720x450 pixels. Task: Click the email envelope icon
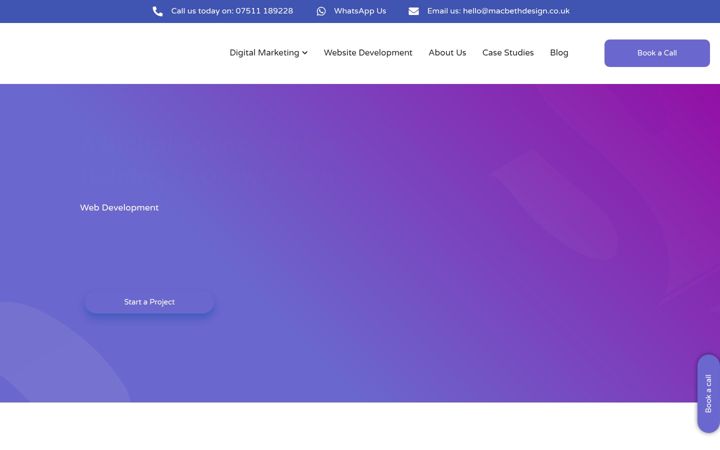coord(413,11)
